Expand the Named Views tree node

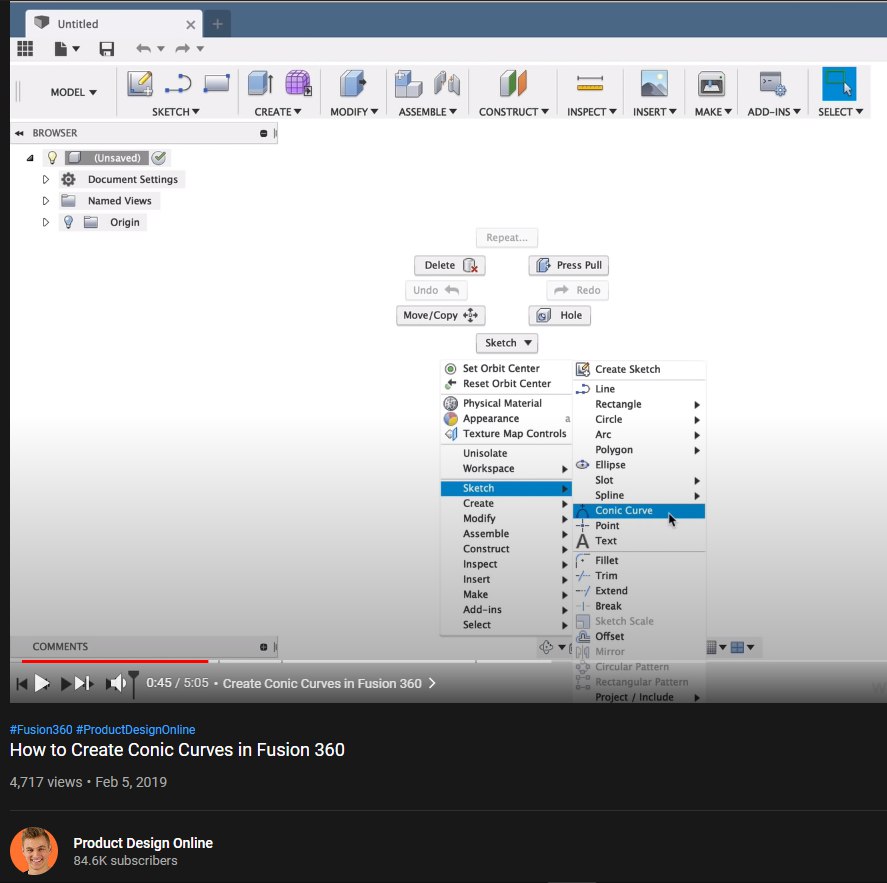(x=46, y=201)
